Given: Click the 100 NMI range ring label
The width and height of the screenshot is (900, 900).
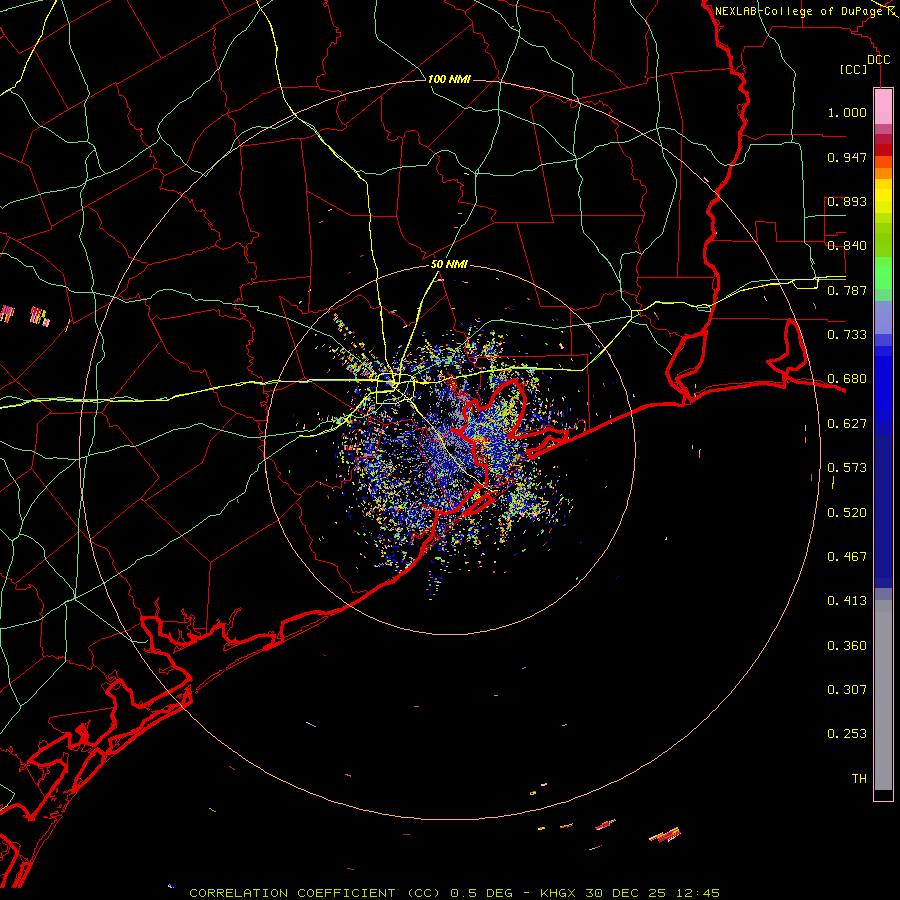Looking at the screenshot, I should point(449,79).
